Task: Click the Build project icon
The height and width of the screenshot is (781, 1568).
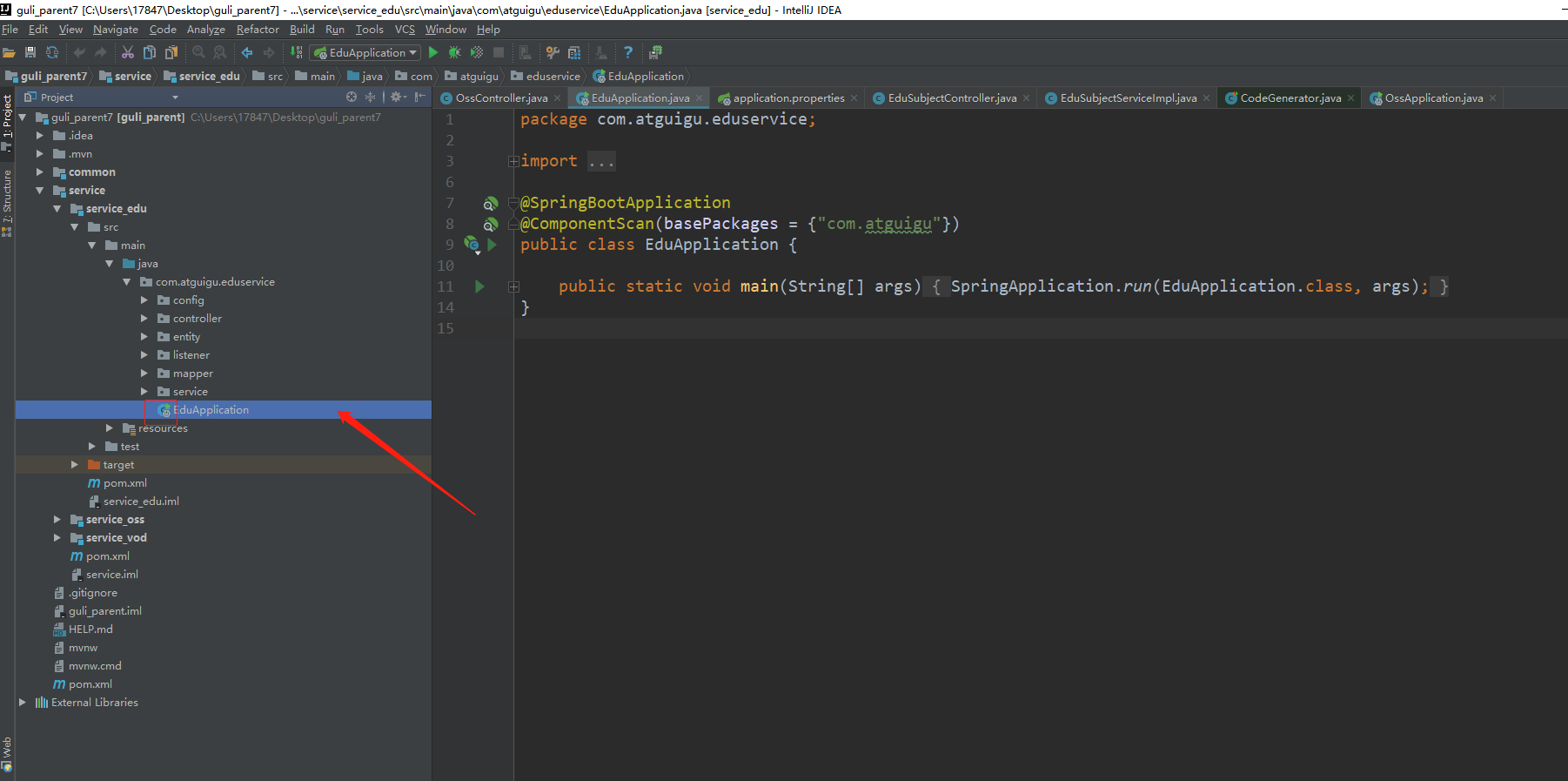Action: tap(297, 52)
